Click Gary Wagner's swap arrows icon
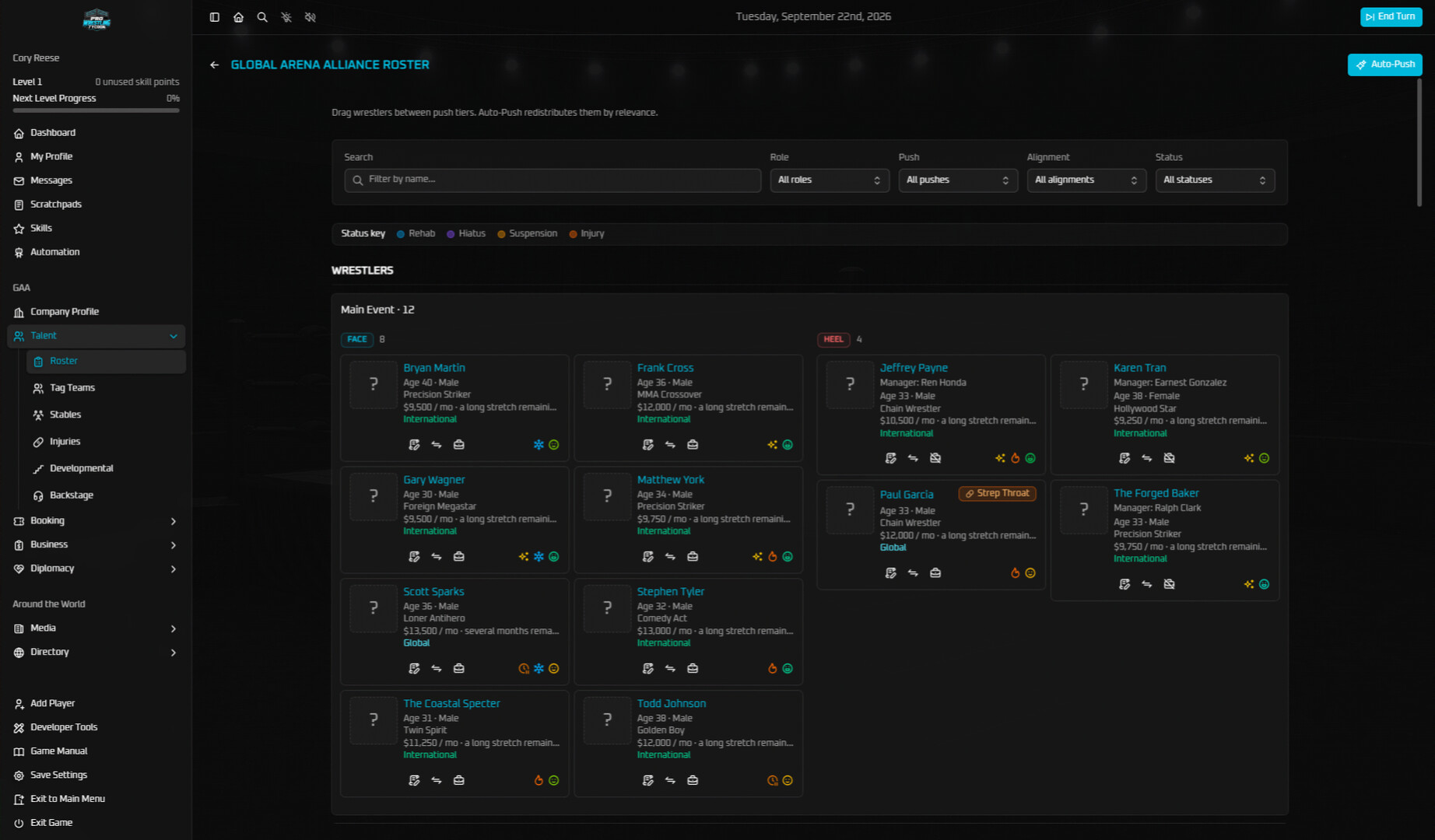Screen dimensions: 1435x840 pos(437,557)
